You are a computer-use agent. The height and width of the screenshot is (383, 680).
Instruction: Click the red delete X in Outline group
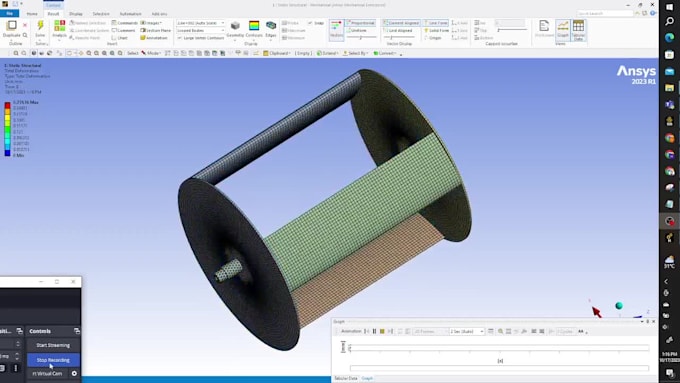[x=25, y=25]
